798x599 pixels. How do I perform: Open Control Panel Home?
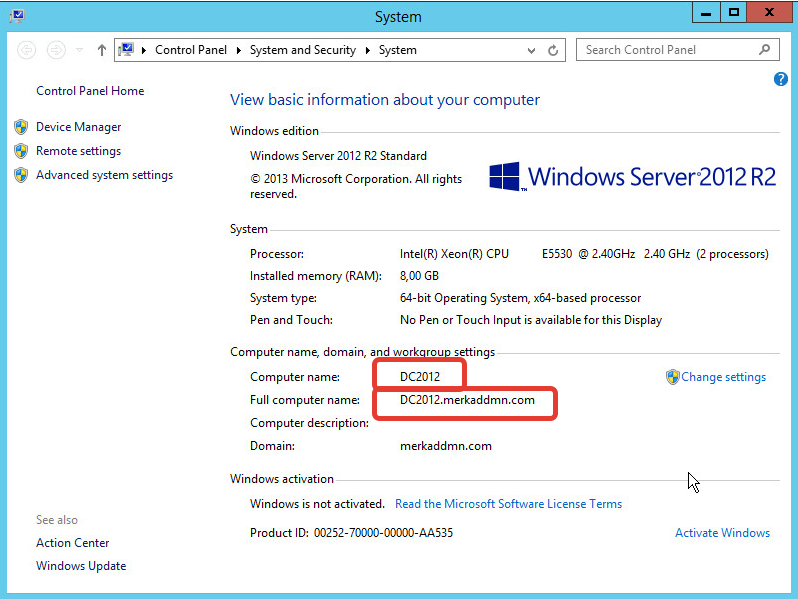click(90, 91)
